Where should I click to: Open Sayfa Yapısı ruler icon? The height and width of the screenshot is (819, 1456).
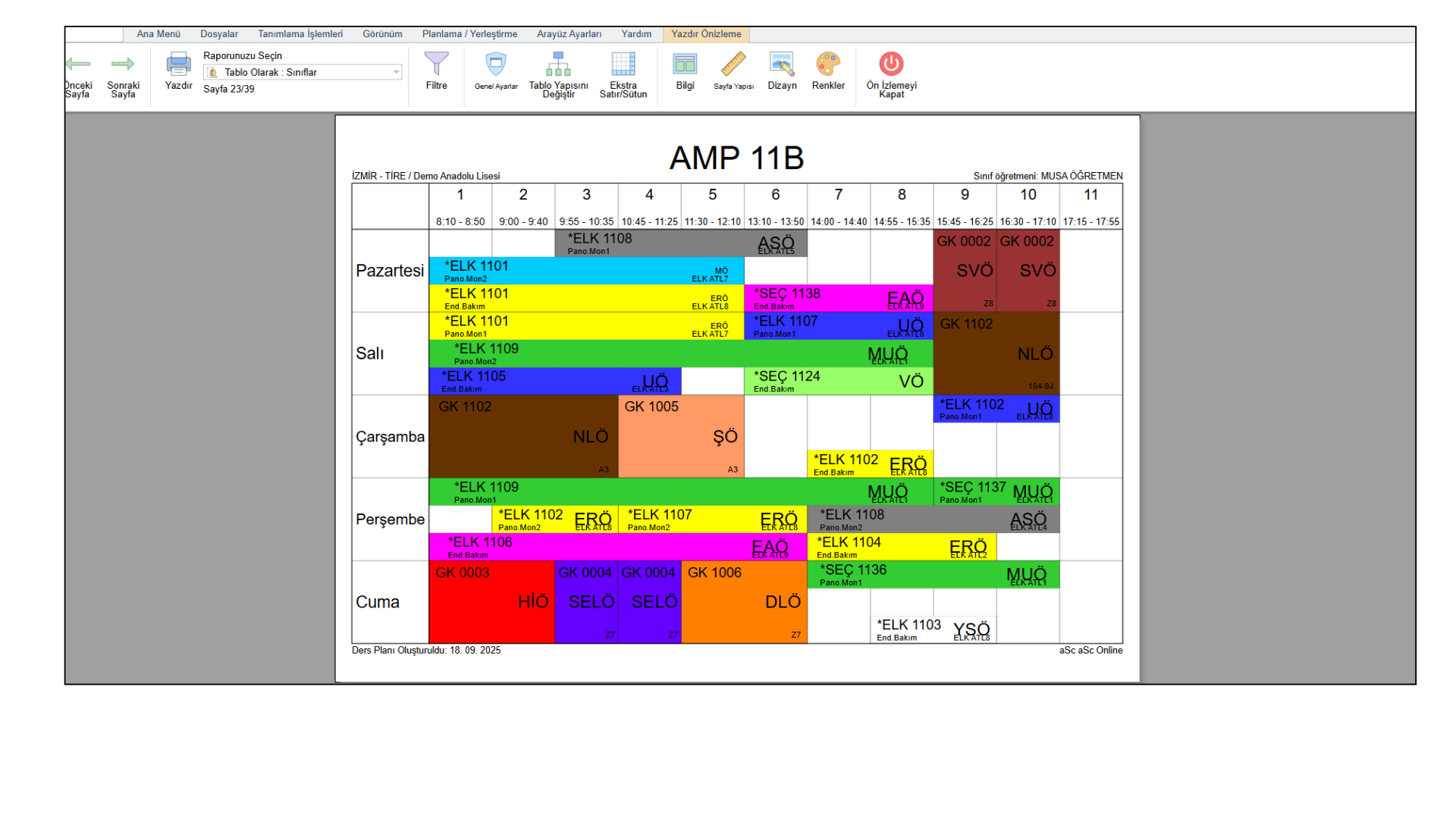click(x=733, y=65)
